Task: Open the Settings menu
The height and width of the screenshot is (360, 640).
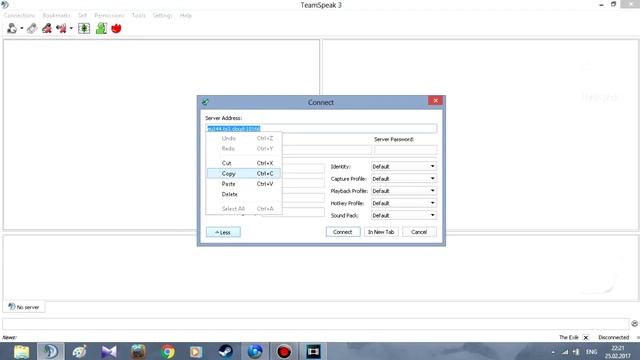Action: tap(162, 16)
